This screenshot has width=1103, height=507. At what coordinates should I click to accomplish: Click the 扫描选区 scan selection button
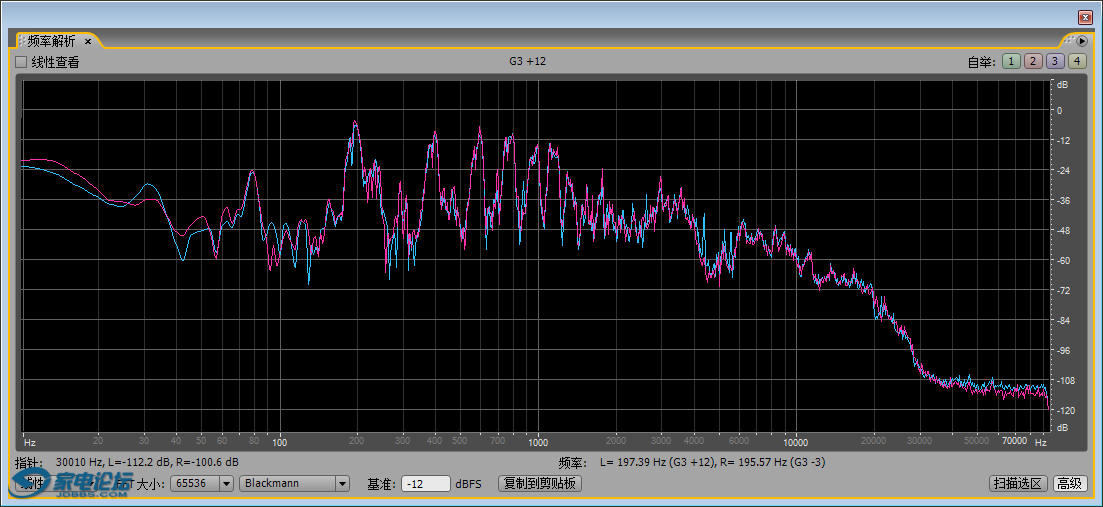pyautogui.click(x=1019, y=484)
